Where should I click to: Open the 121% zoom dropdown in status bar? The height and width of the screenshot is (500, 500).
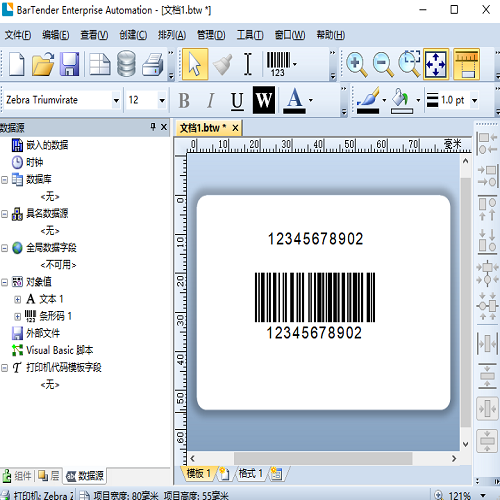(x=483, y=495)
